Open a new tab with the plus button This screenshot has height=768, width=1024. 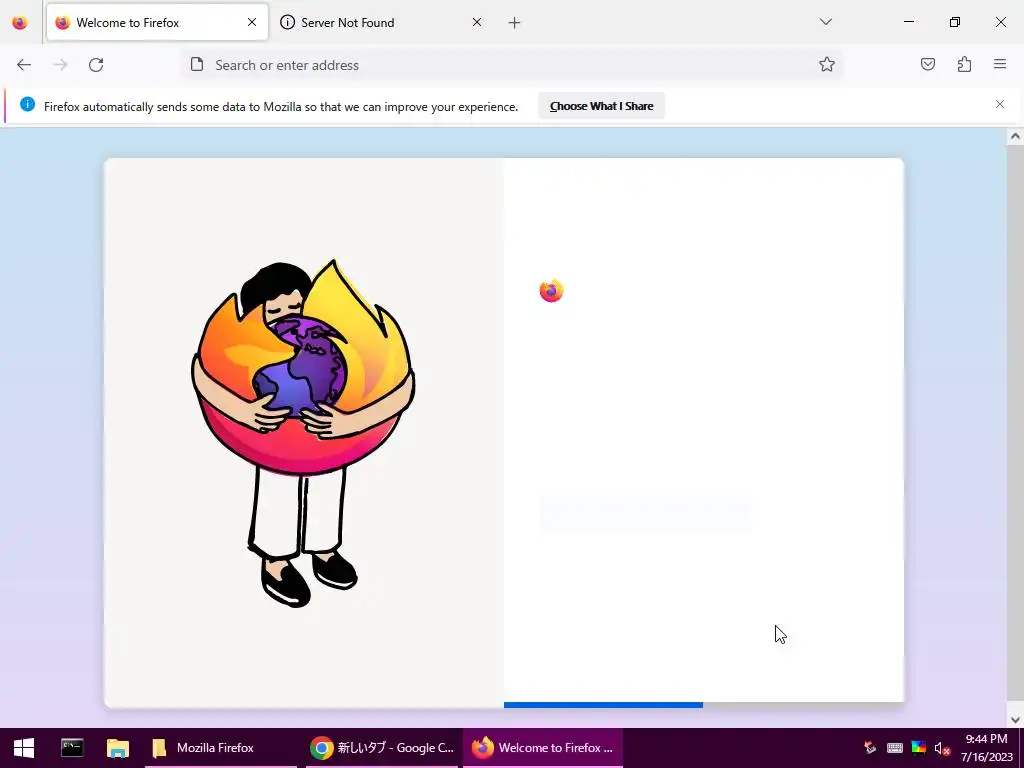pyautogui.click(x=515, y=23)
